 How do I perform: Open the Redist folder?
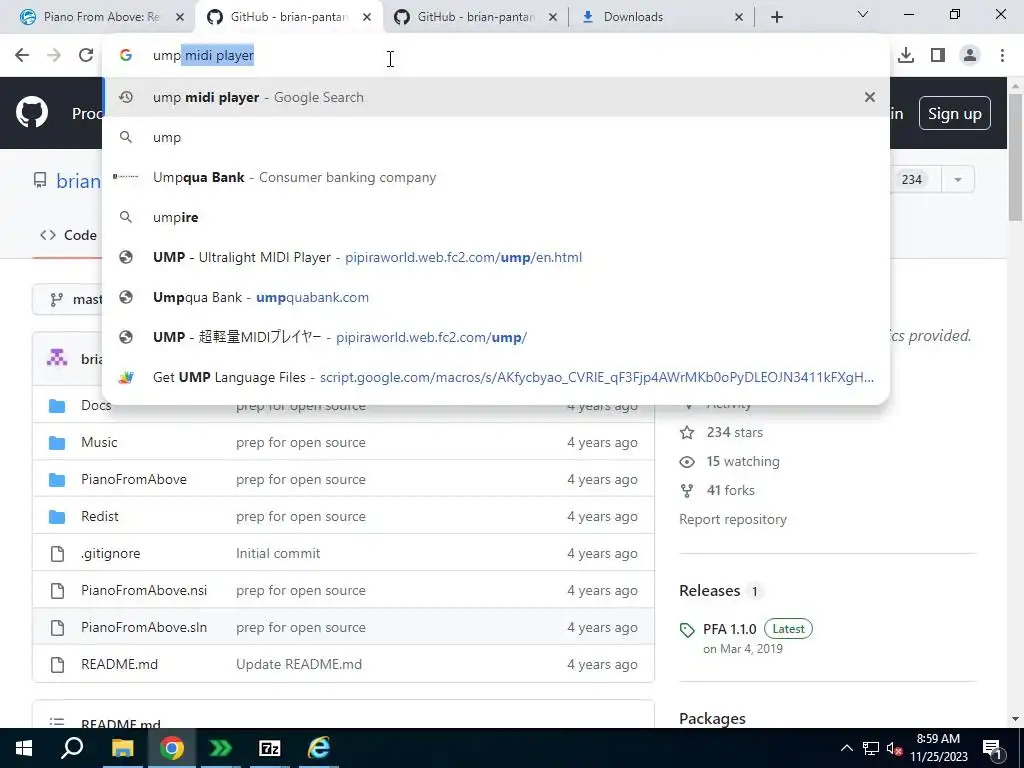(100, 516)
